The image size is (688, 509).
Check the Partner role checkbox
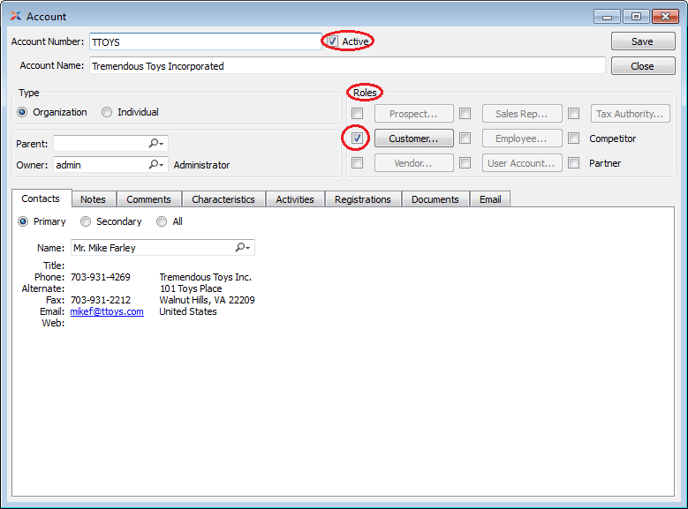(x=574, y=163)
